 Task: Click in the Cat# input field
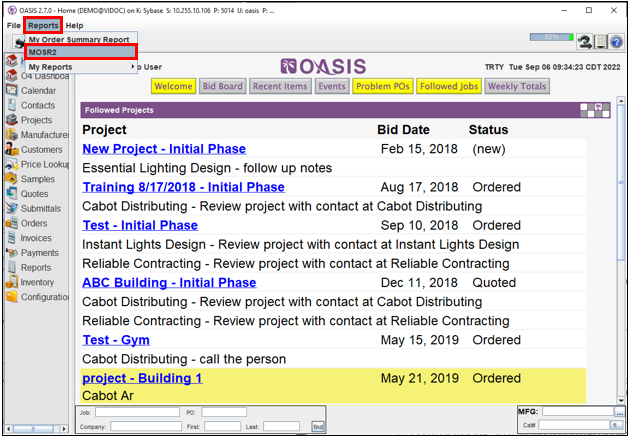(x=574, y=425)
